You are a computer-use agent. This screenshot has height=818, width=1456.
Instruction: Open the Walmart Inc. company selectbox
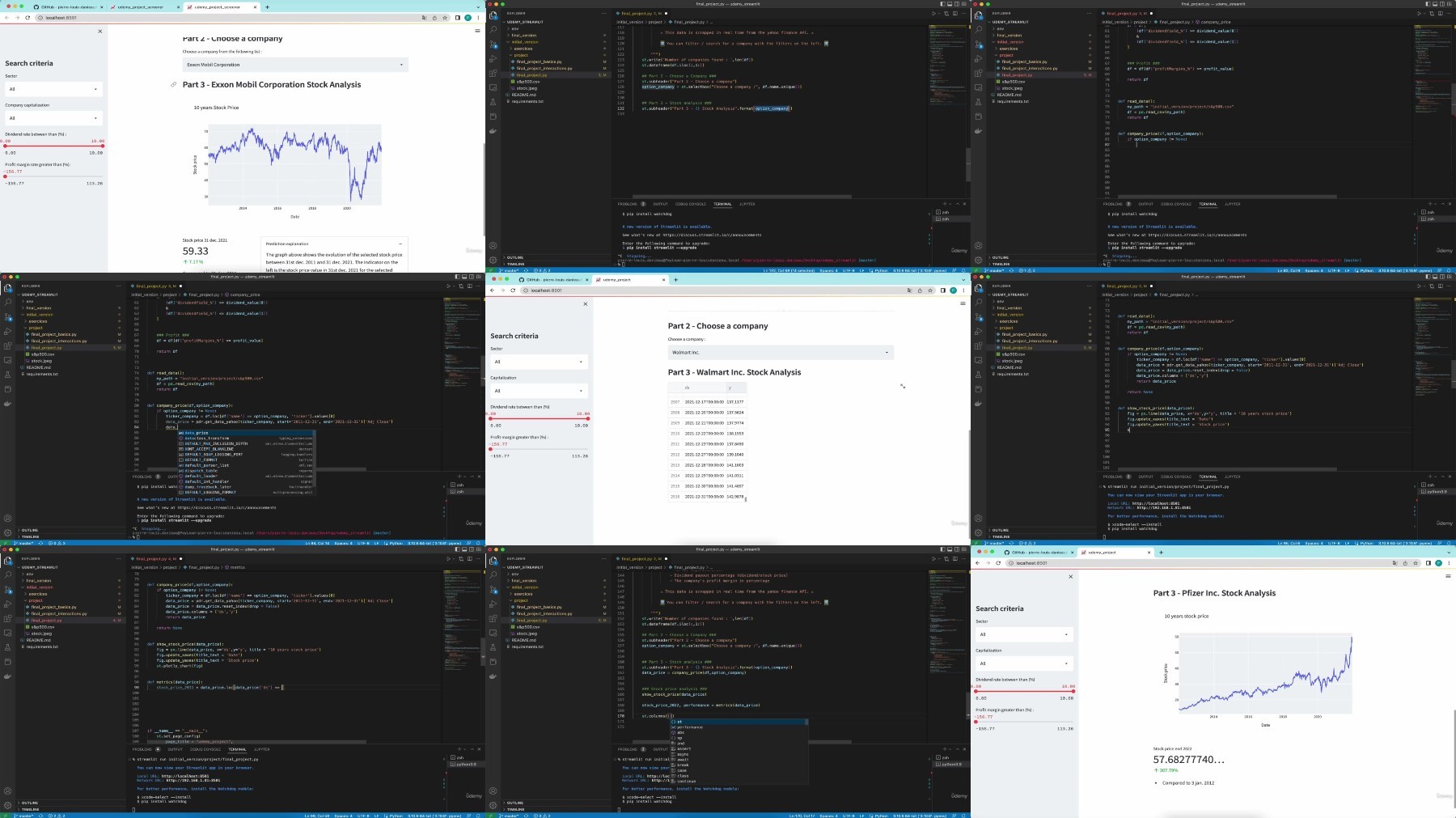coord(781,352)
